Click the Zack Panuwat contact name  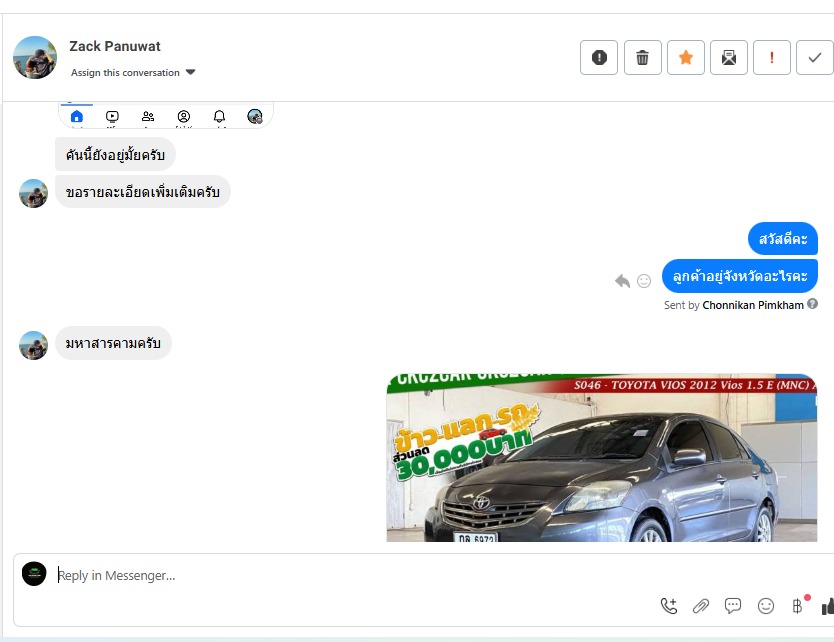pyautogui.click(x=114, y=46)
